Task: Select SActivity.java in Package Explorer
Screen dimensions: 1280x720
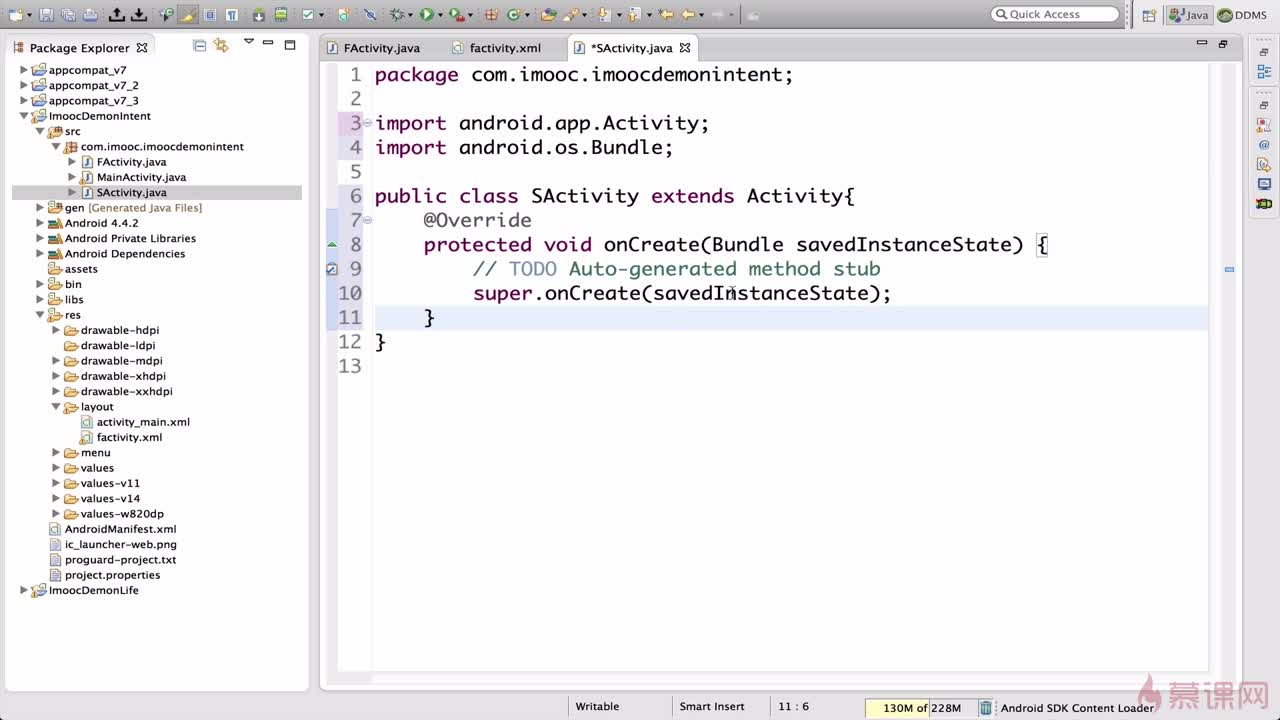Action: coord(131,192)
